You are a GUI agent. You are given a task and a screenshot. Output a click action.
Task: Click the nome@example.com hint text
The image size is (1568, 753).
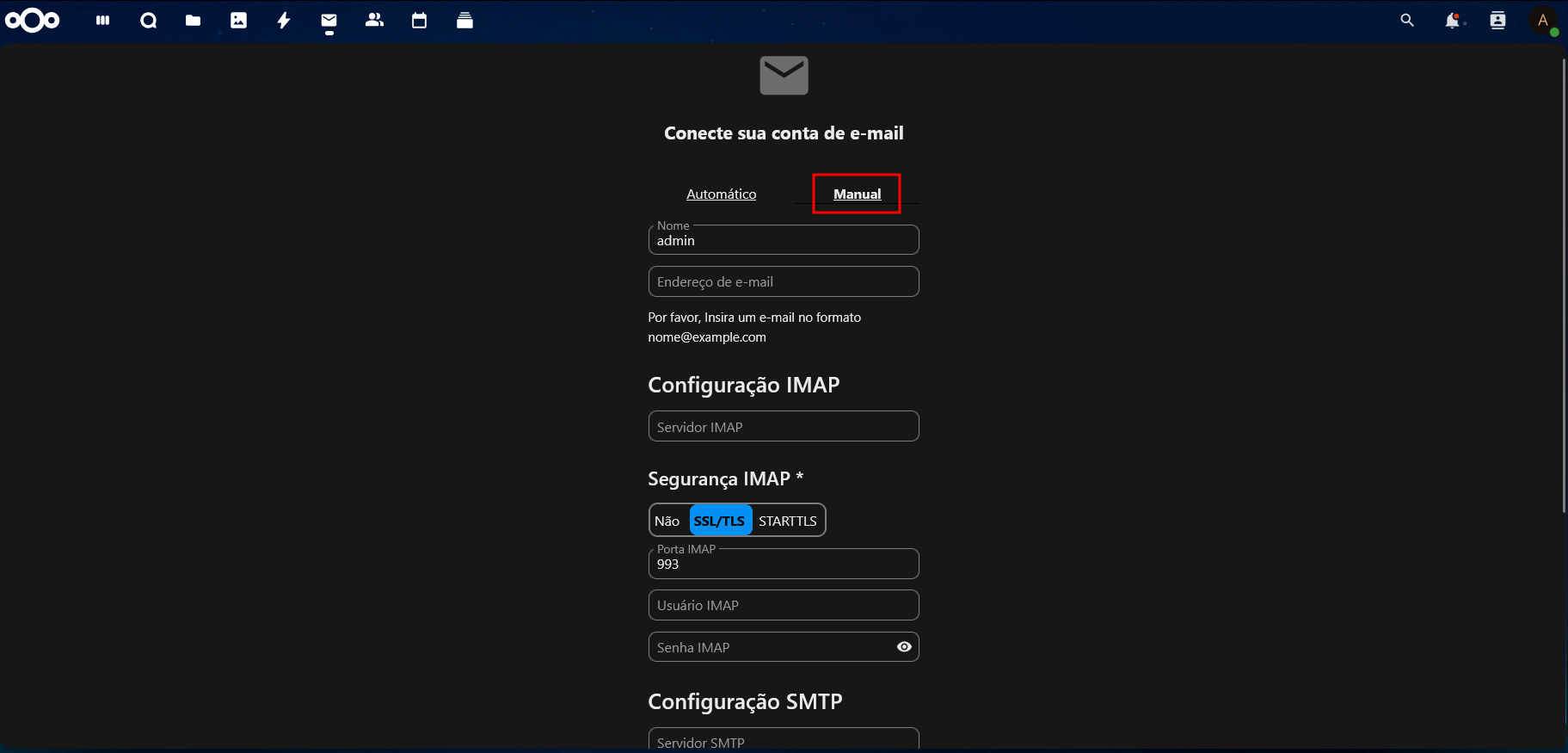click(707, 337)
